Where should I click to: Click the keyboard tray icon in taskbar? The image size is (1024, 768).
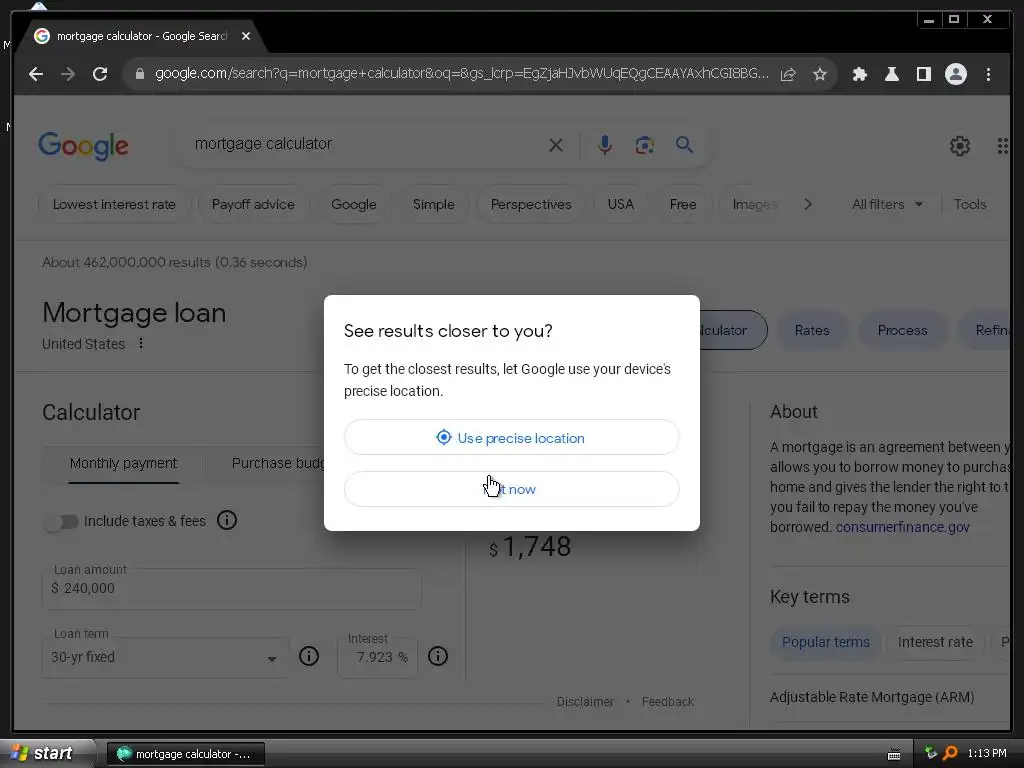(894, 755)
